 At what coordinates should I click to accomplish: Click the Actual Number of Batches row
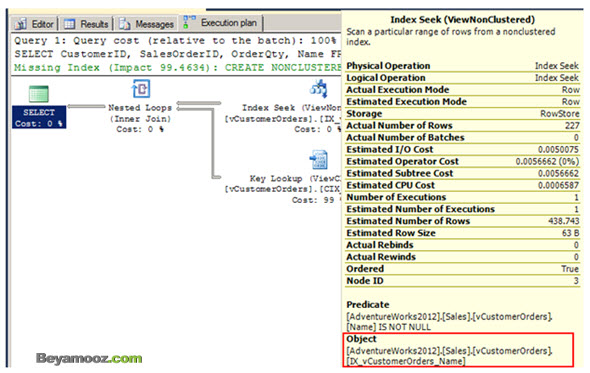462,138
